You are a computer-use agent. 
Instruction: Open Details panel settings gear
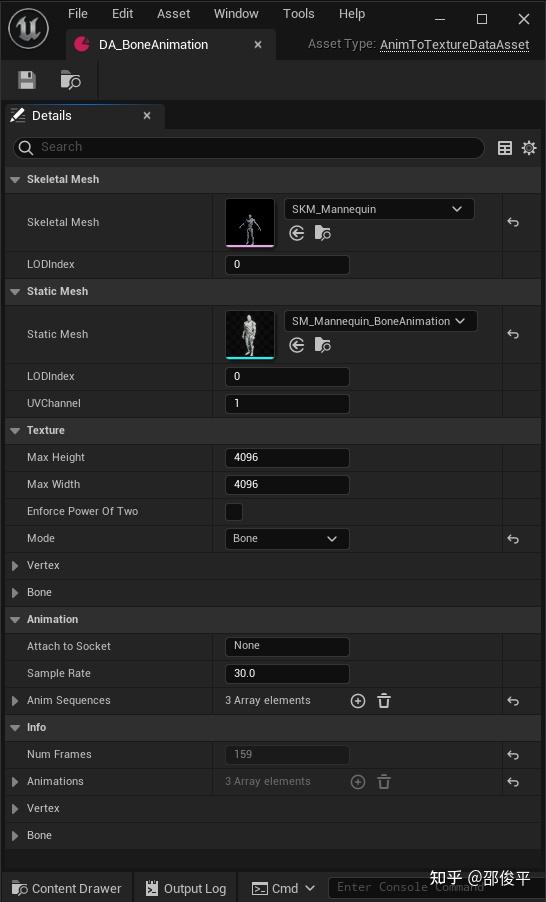529,148
